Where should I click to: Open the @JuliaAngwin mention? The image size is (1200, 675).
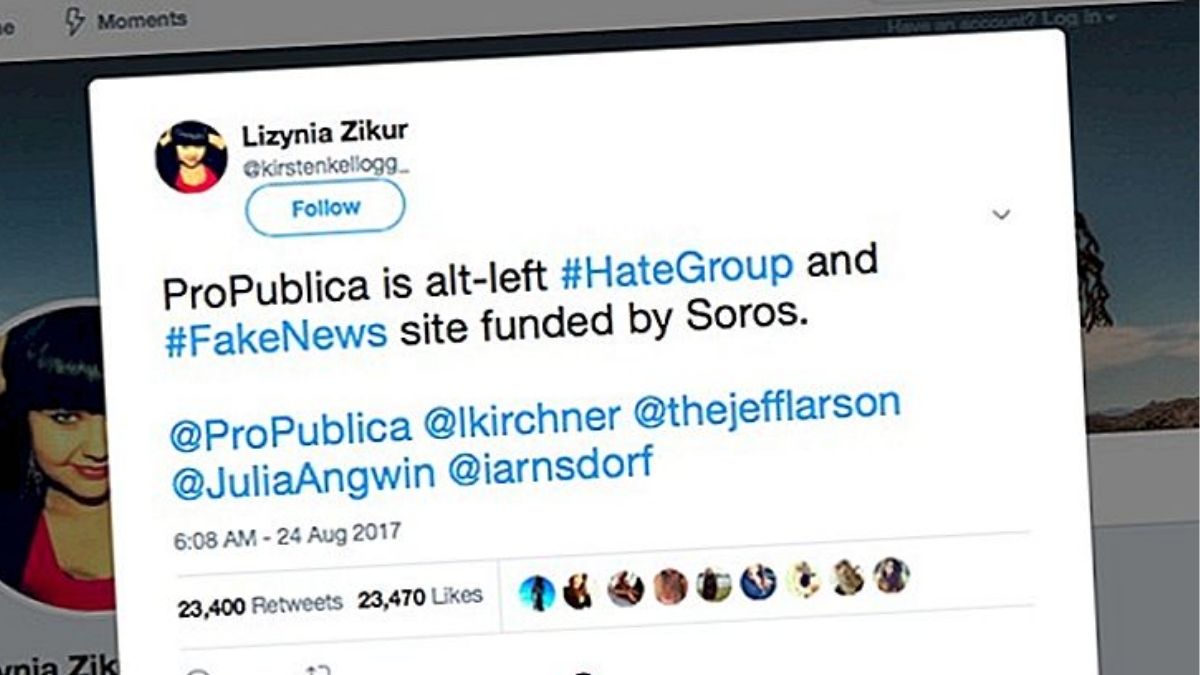[x=302, y=482]
